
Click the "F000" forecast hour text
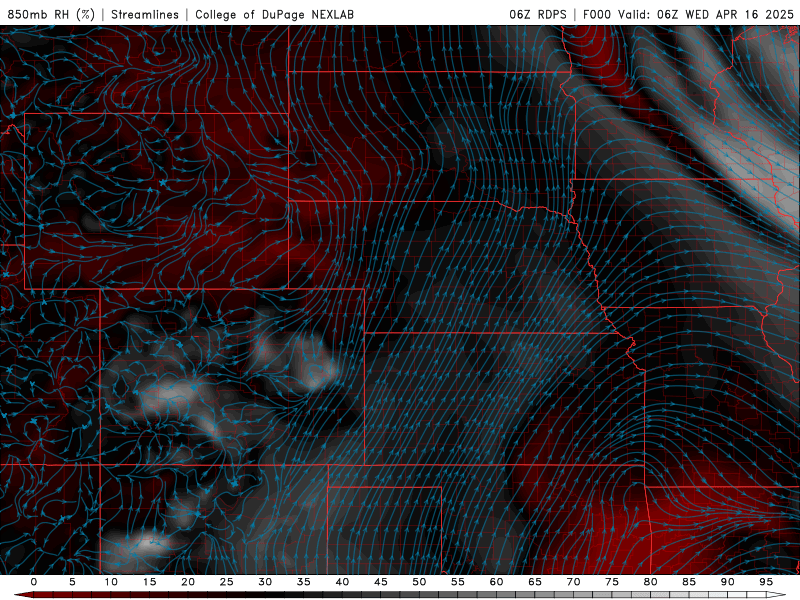(x=598, y=14)
